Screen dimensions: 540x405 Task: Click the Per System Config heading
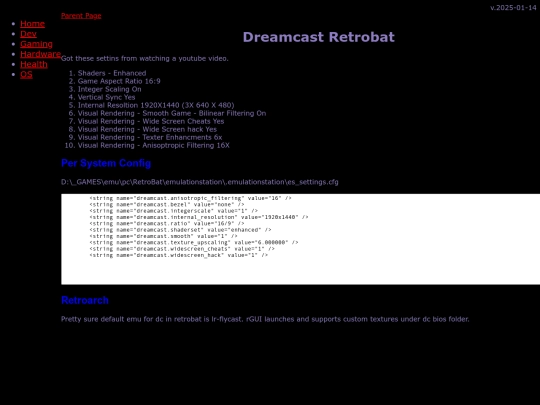pos(106,163)
